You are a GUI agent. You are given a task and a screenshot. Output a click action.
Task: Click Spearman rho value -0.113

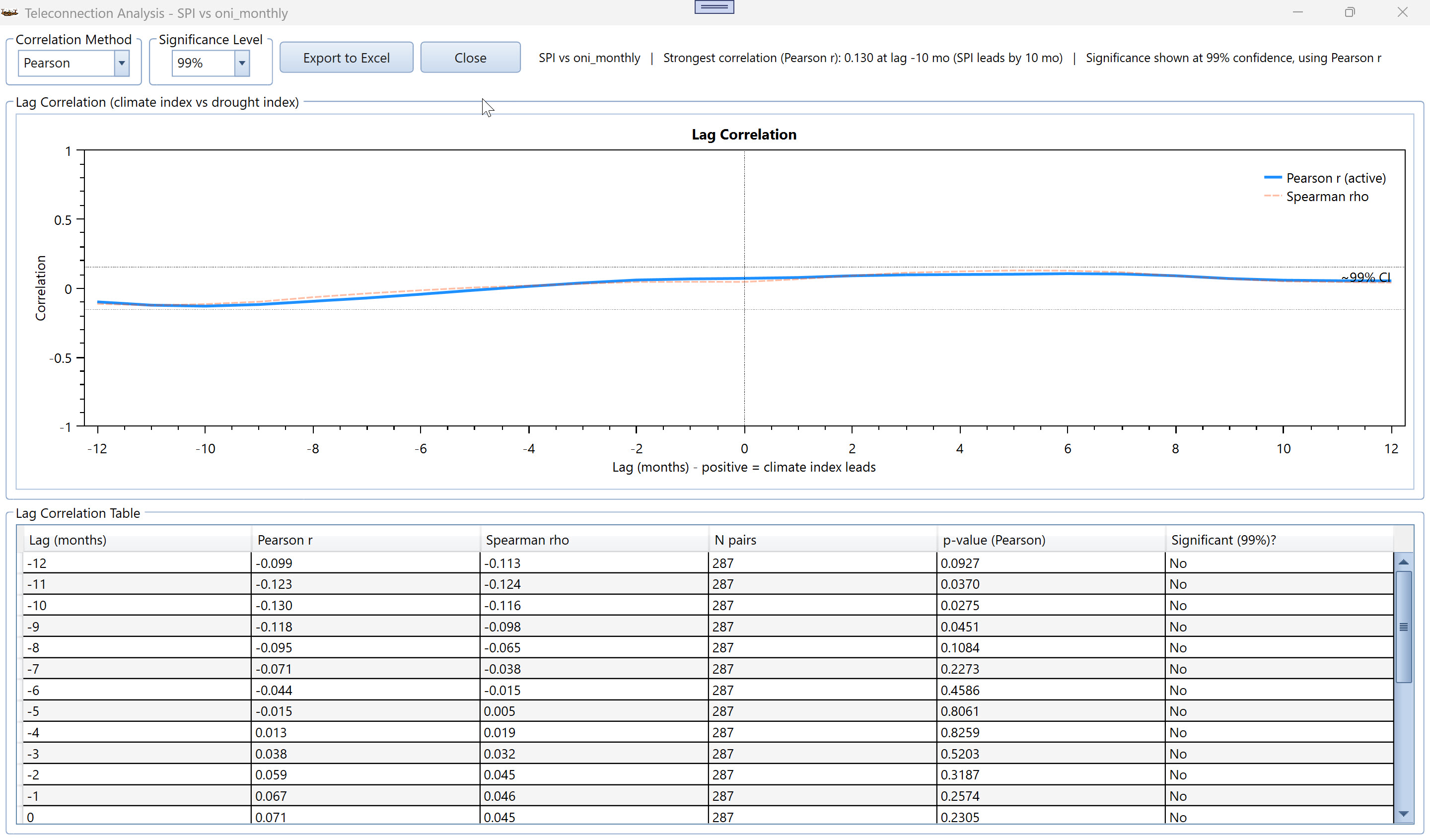[594, 562]
